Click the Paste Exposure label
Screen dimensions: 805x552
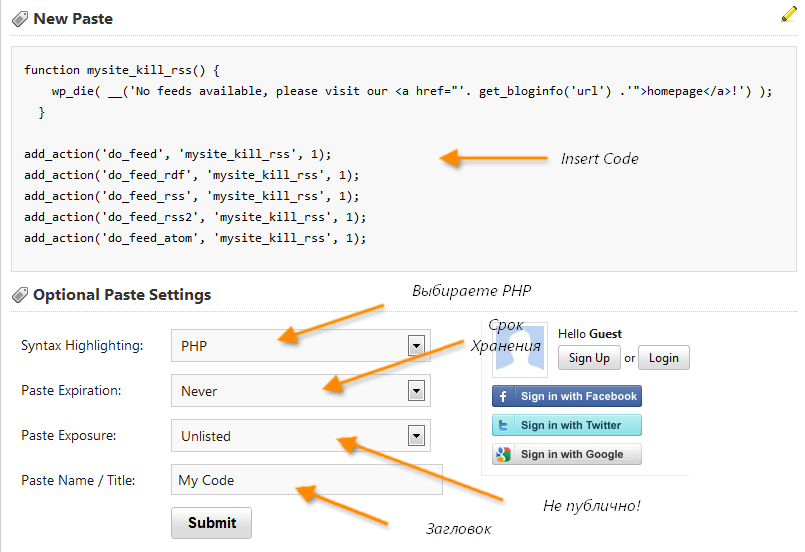(69, 435)
